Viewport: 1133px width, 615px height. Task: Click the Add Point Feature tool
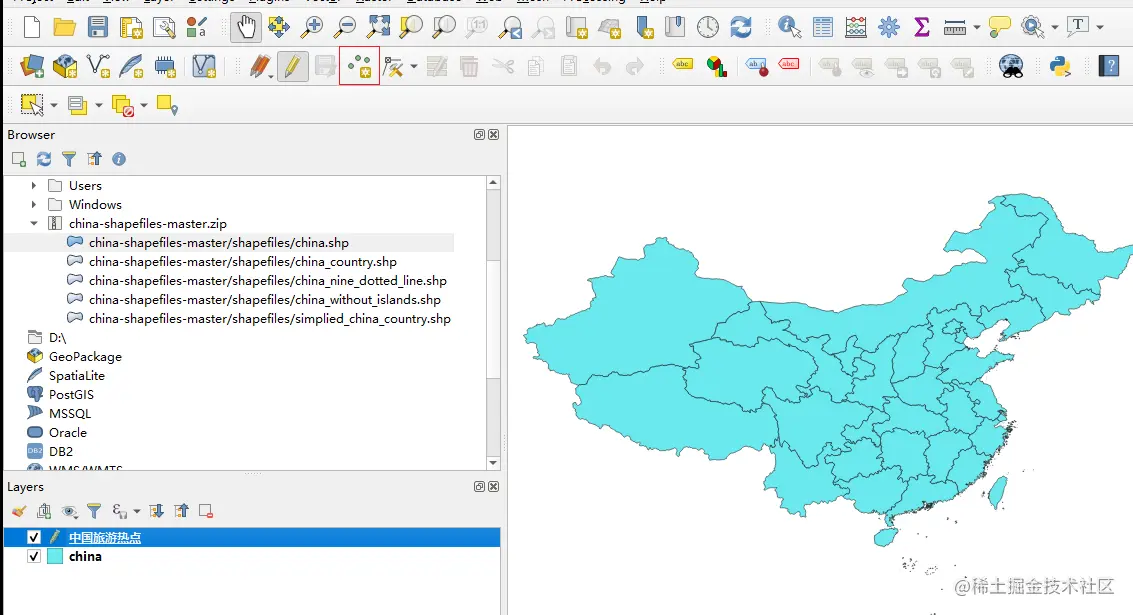(359, 66)
